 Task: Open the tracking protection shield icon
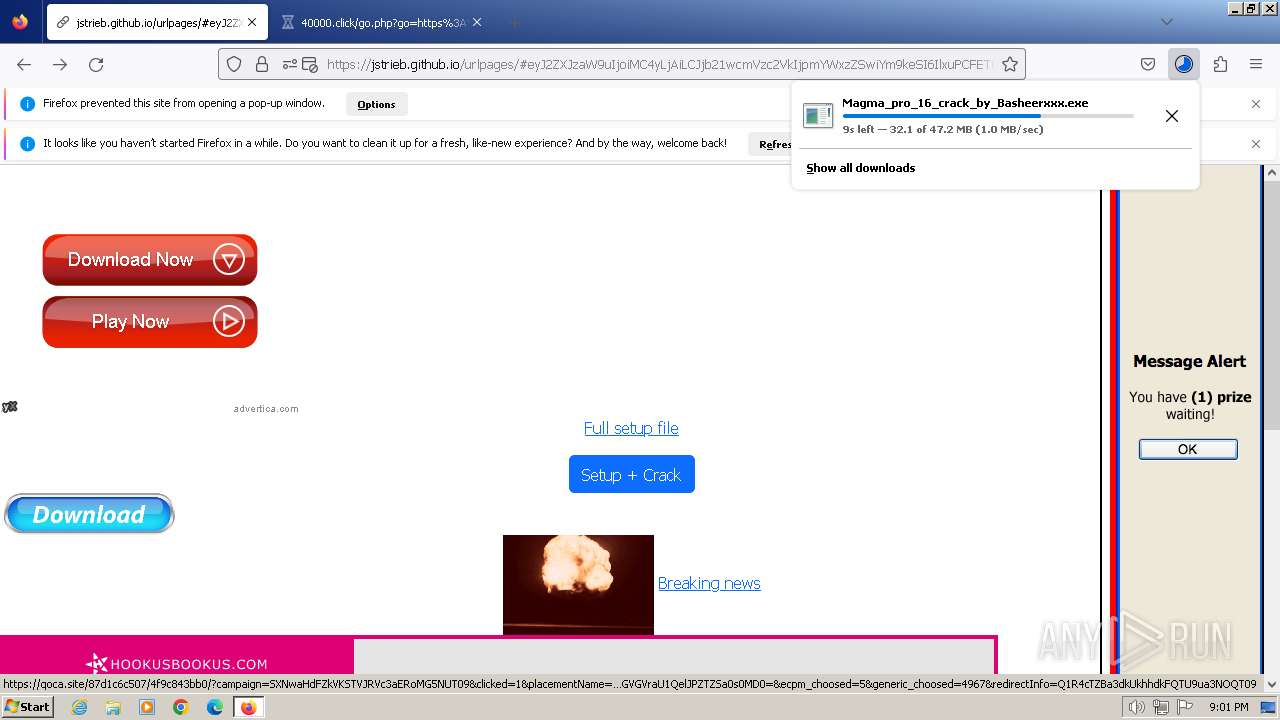click(234, 64)
